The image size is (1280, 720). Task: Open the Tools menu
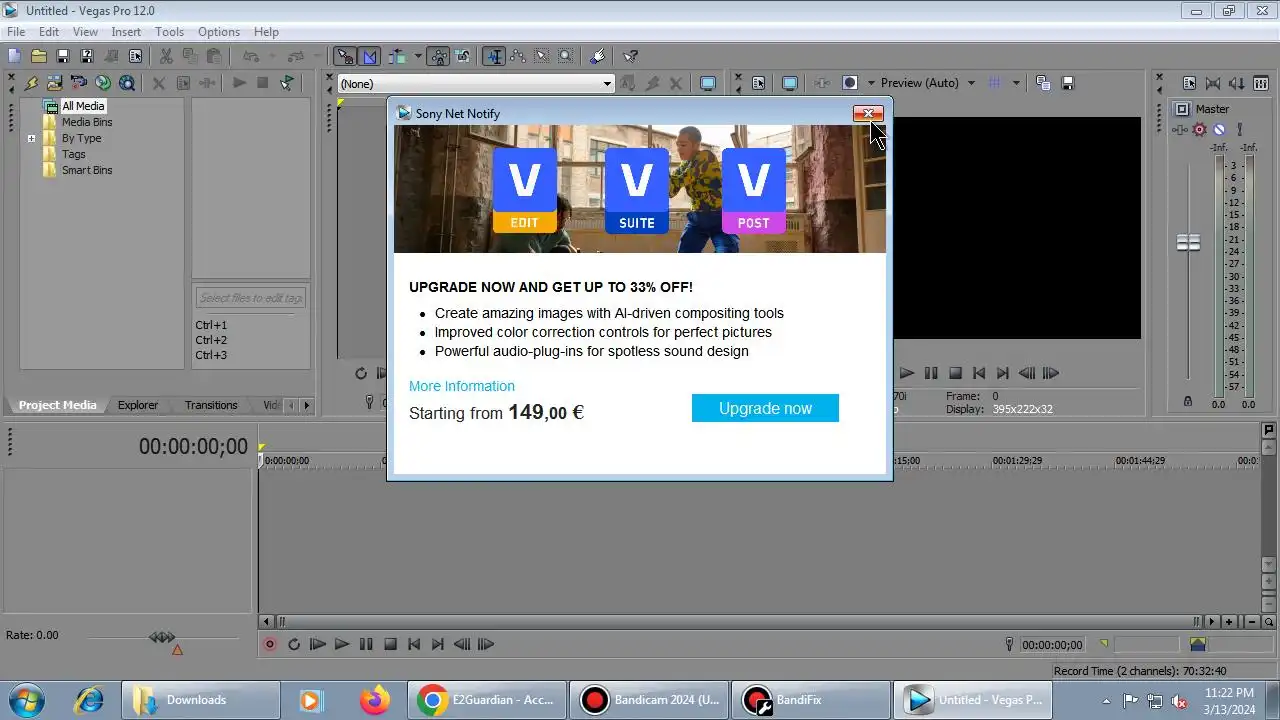click(x=169, y=32)
